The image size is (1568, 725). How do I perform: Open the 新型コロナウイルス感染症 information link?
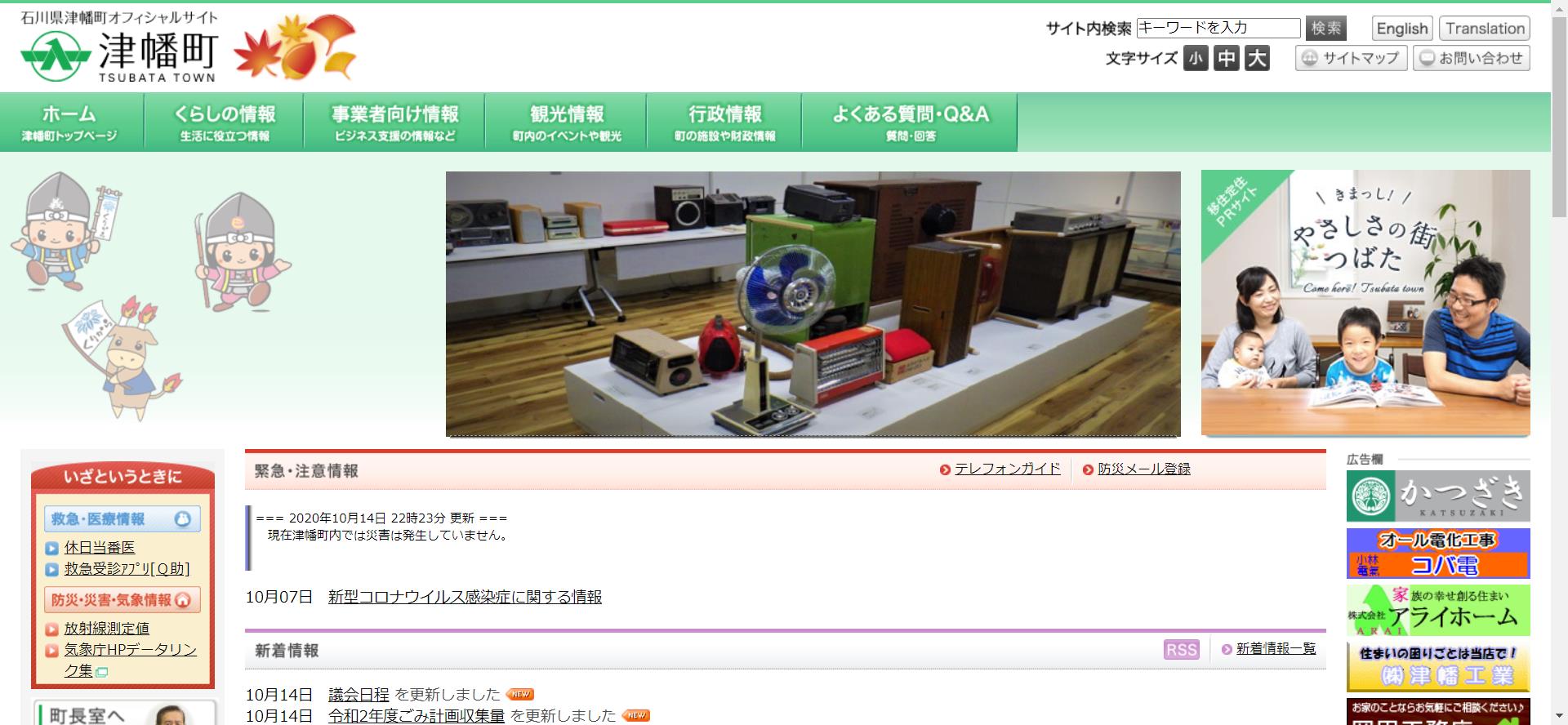[465, 598]
